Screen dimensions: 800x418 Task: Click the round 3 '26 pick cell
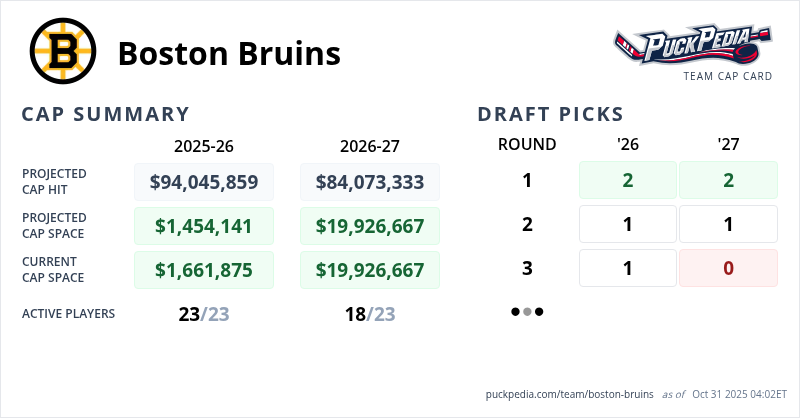628,268
